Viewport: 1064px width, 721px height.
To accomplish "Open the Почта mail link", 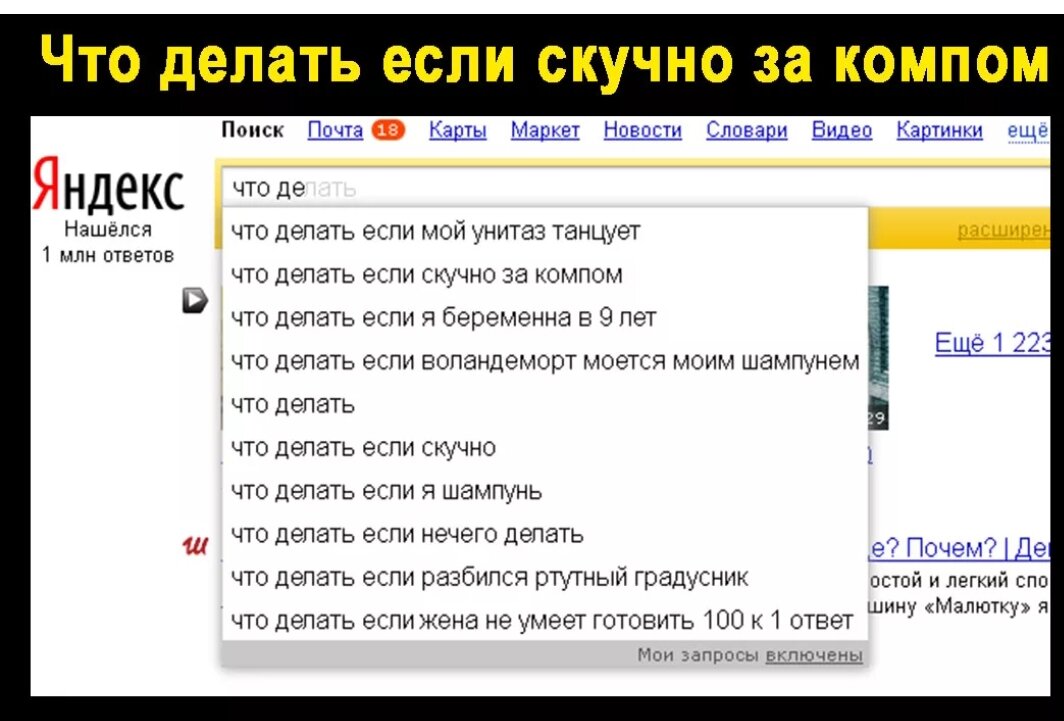I will point(335,130).
